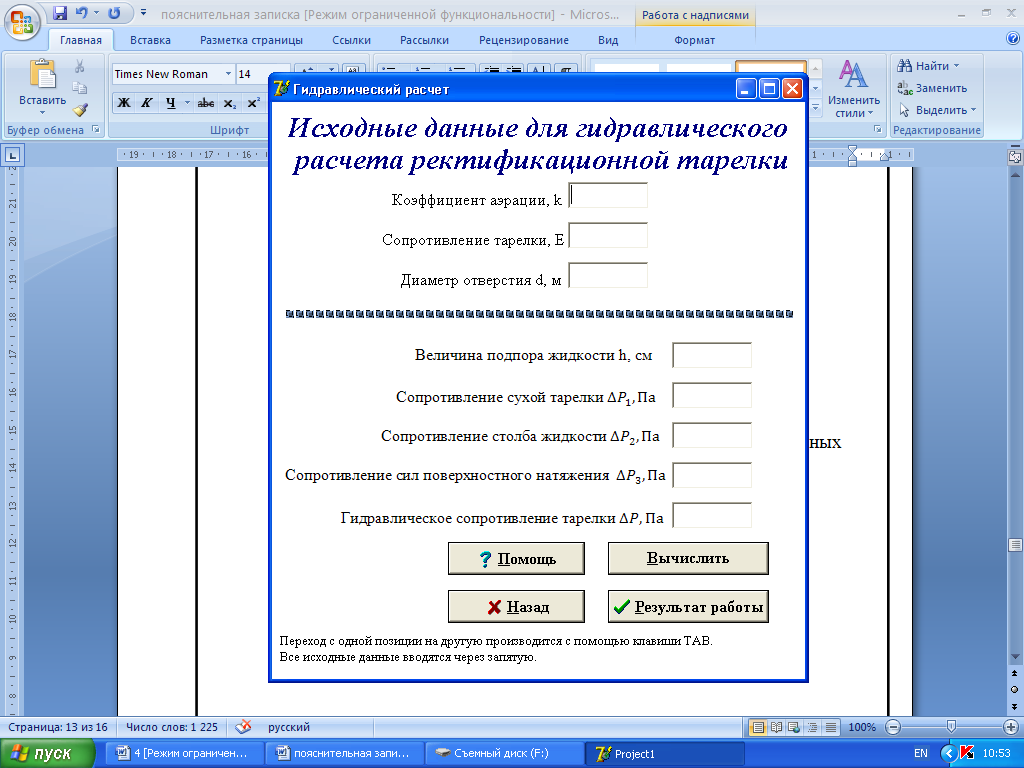Click the Коэффициент аэрации k input field
The height and width of the screenshot is (768, 1024).
pos(608,195)
